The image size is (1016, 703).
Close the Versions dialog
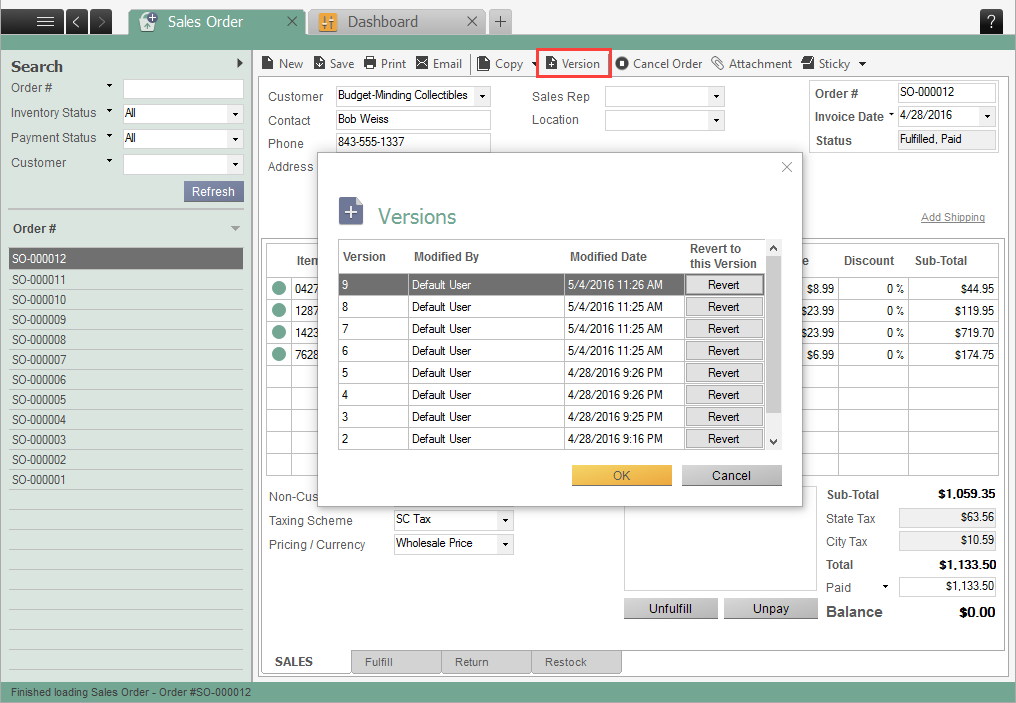coord(787,167)
